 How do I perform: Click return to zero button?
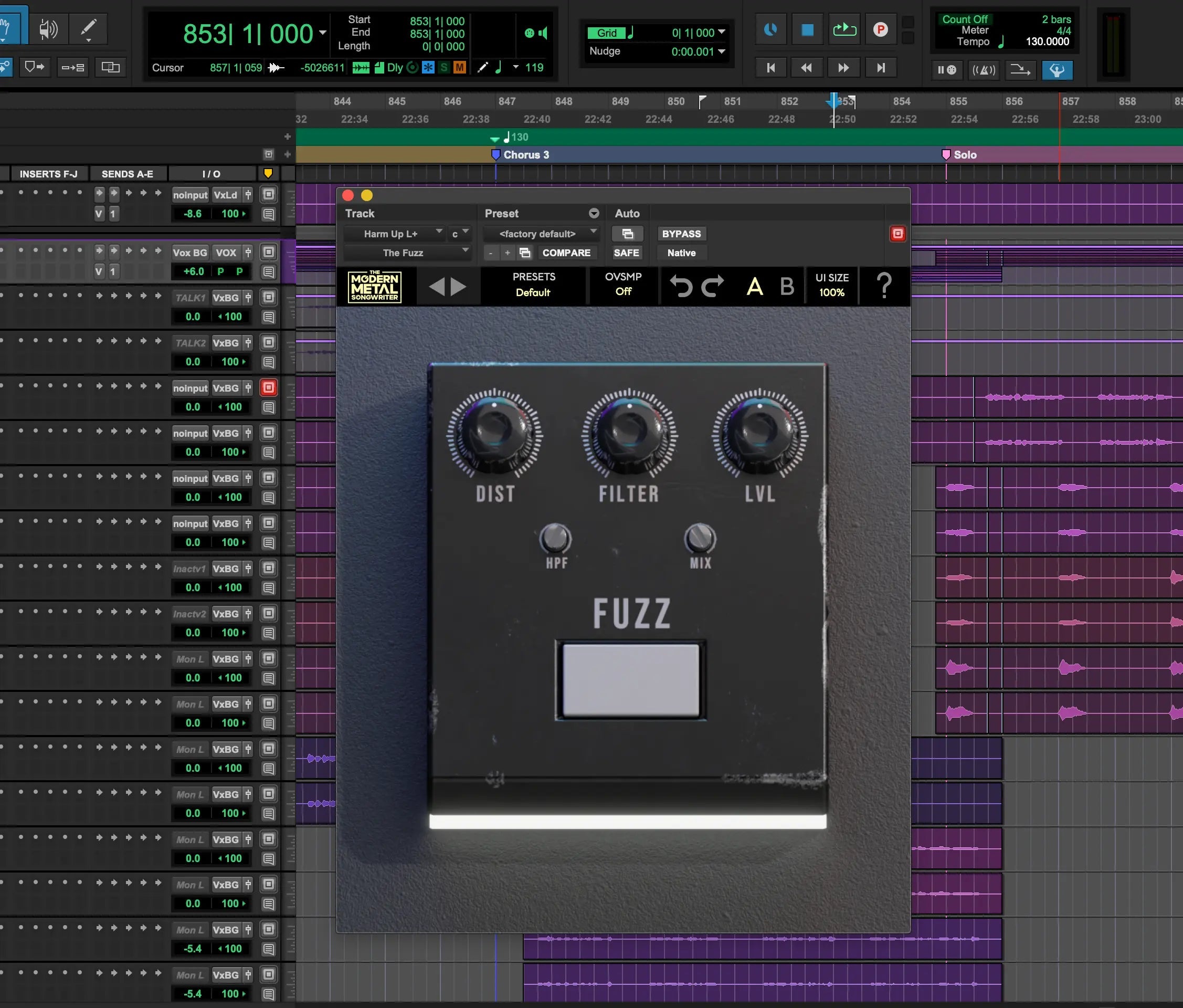coord(771,68)
